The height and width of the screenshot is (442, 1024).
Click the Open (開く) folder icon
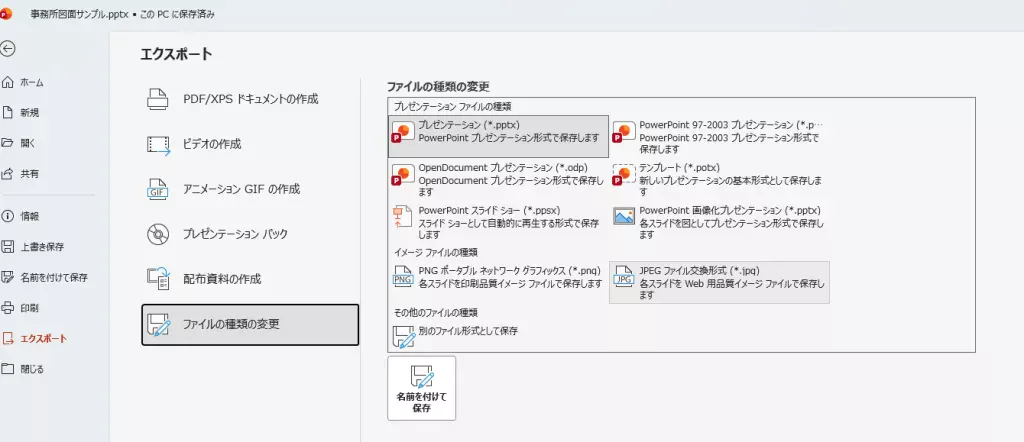point(8,142)
